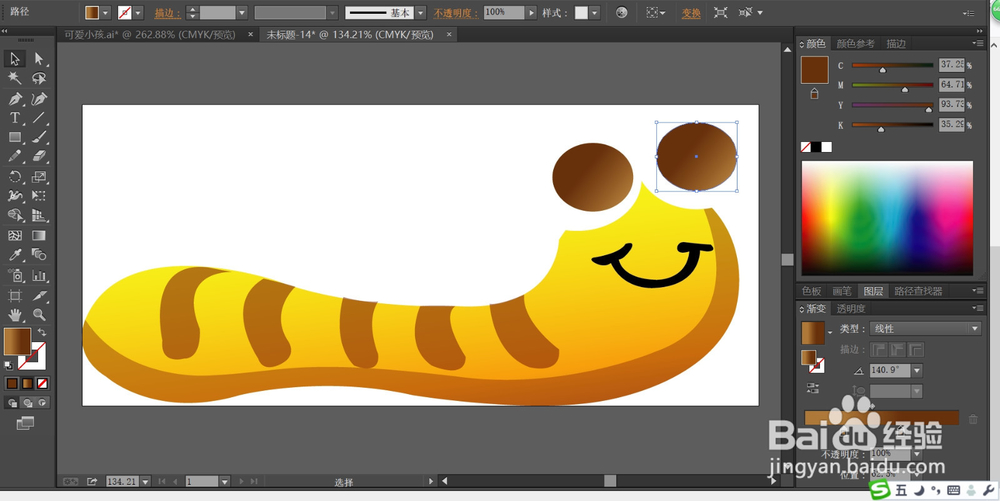The height and width of the screenshot is (501, 1000).
Task: Open fill color dropdown in control bar
Action: point(107,13)
